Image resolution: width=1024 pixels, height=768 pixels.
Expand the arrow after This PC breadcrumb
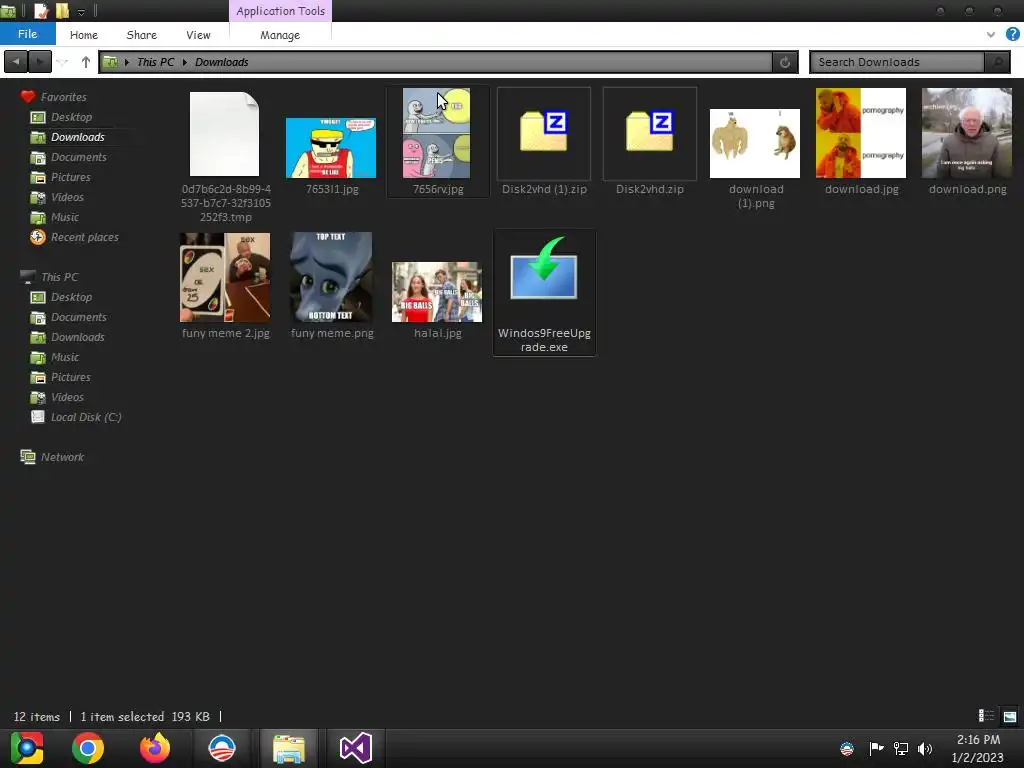[x=185, y=62]
